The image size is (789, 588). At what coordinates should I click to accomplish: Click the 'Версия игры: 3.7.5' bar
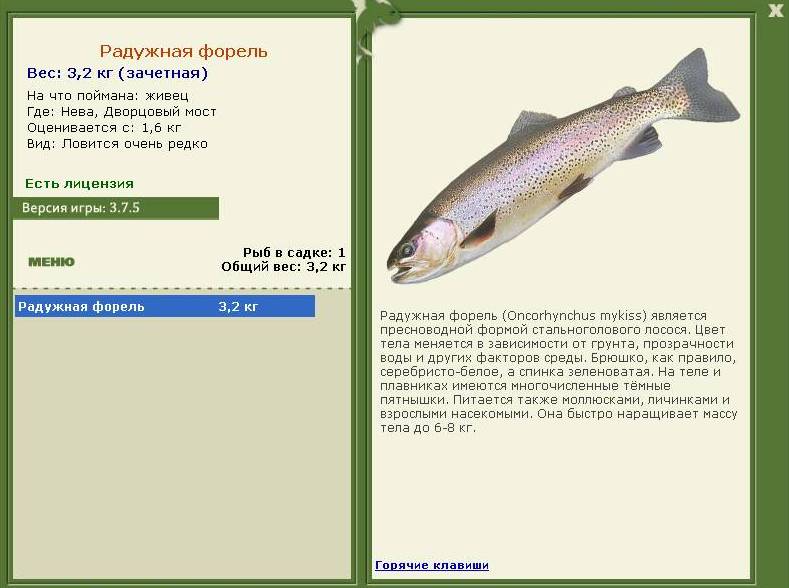point(116,208)
